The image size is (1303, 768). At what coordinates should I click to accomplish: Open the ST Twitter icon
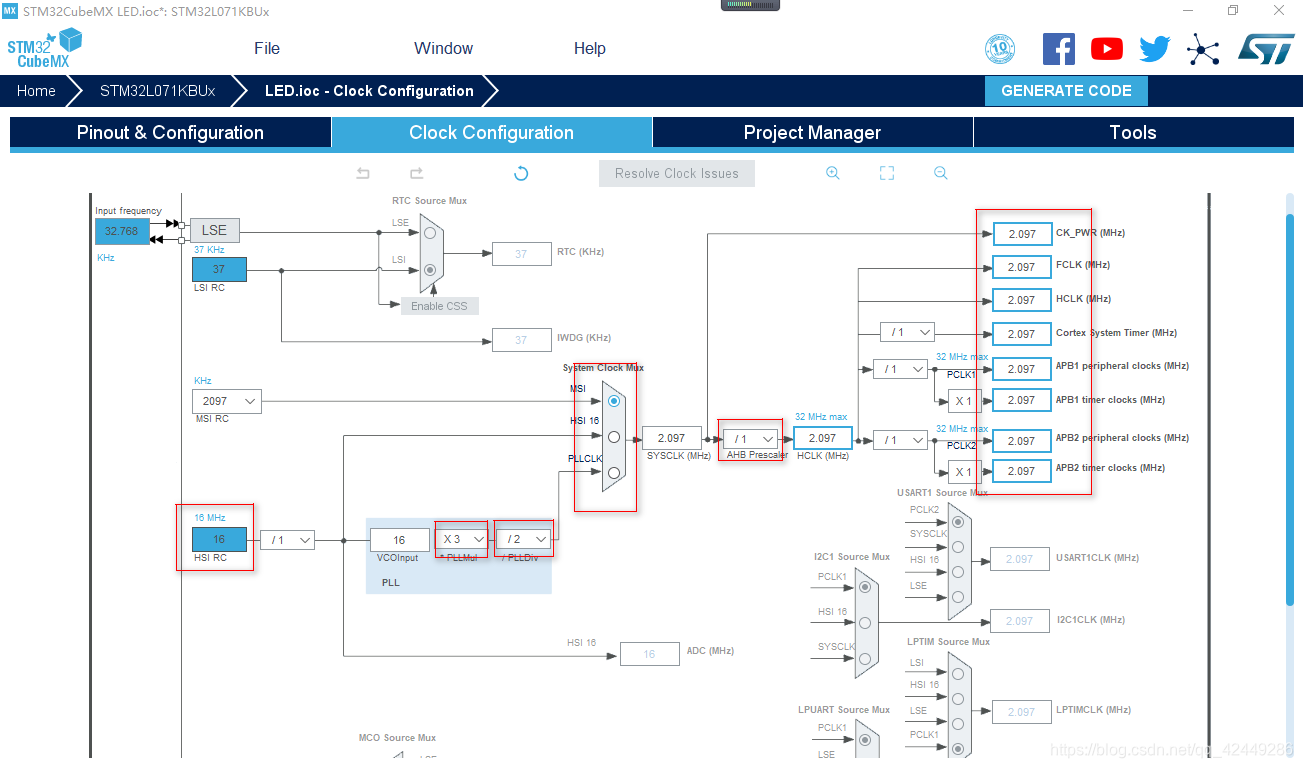tap(1154, 49)
